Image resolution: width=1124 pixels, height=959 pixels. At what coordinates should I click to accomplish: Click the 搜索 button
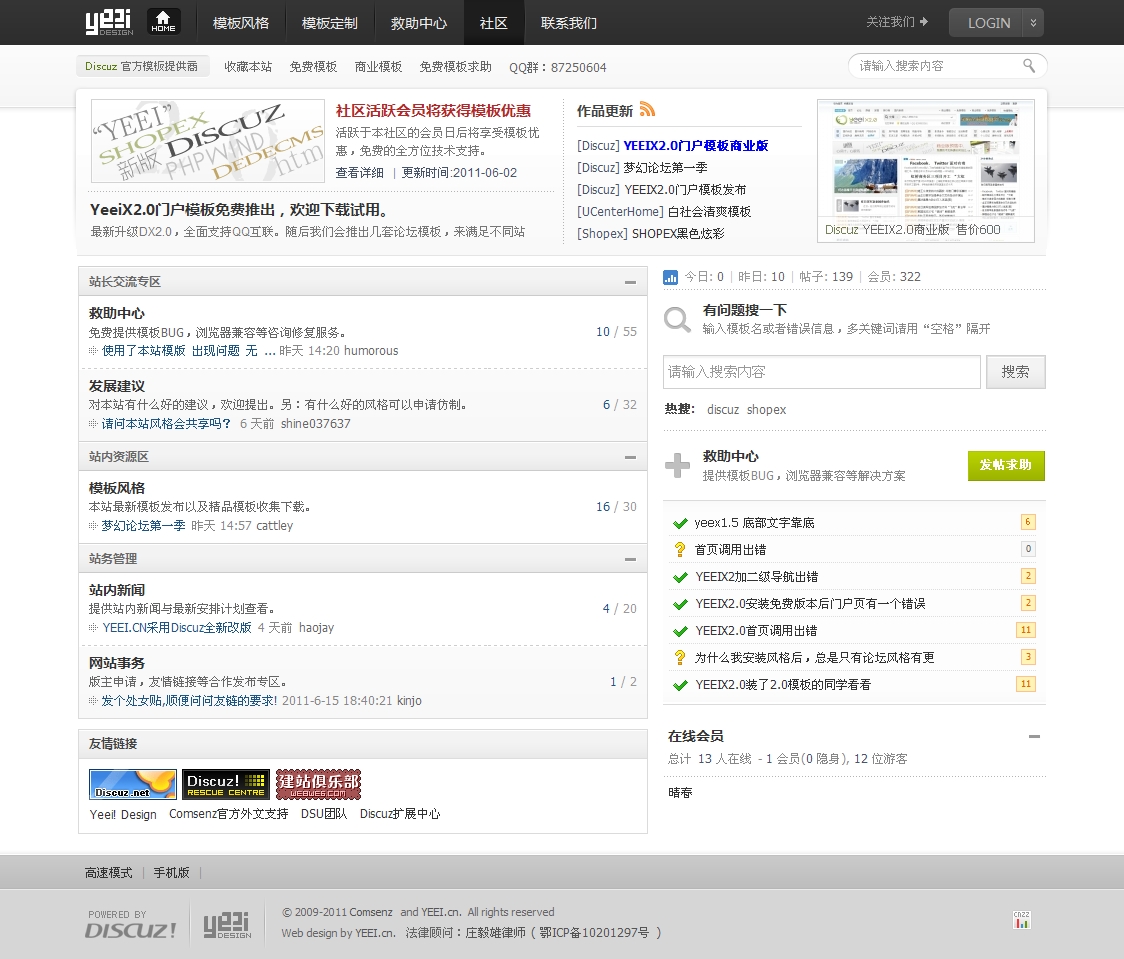click(x=1016, y=372)
